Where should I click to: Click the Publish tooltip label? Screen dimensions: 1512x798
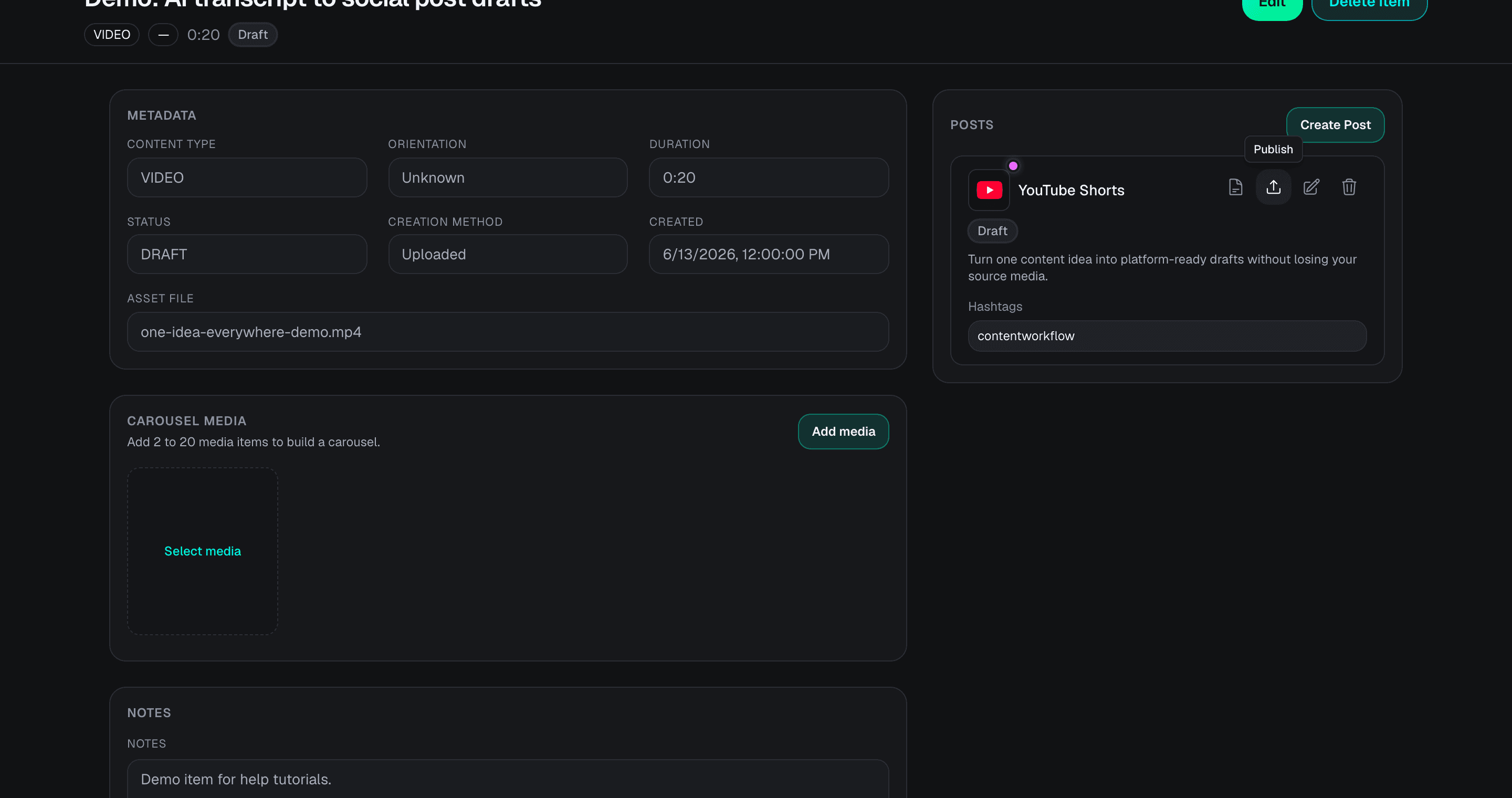1273,149
